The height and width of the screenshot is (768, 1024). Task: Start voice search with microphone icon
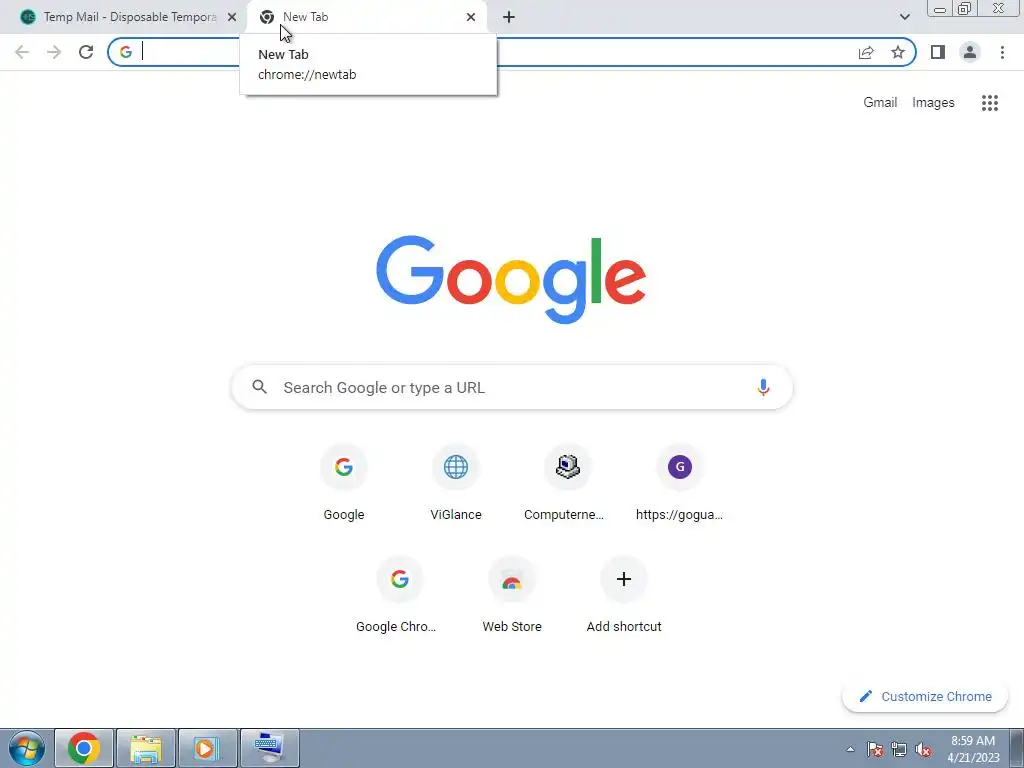point(763,387)
